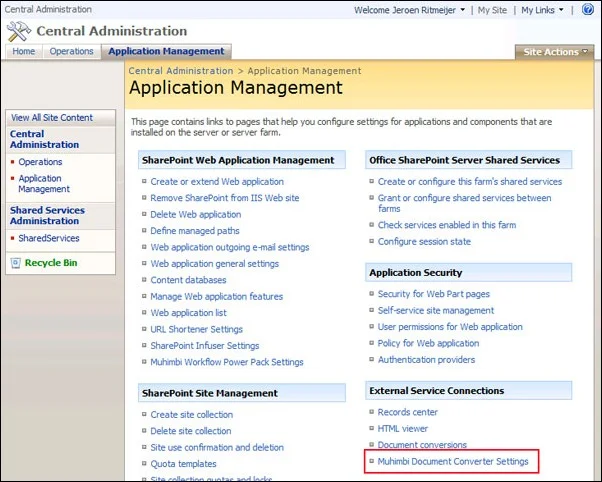Image resolution: width=602 pixels, height=482 pixels.
Task: Click the Recycle Bin icon in sidebar
Action: (15, 263)
